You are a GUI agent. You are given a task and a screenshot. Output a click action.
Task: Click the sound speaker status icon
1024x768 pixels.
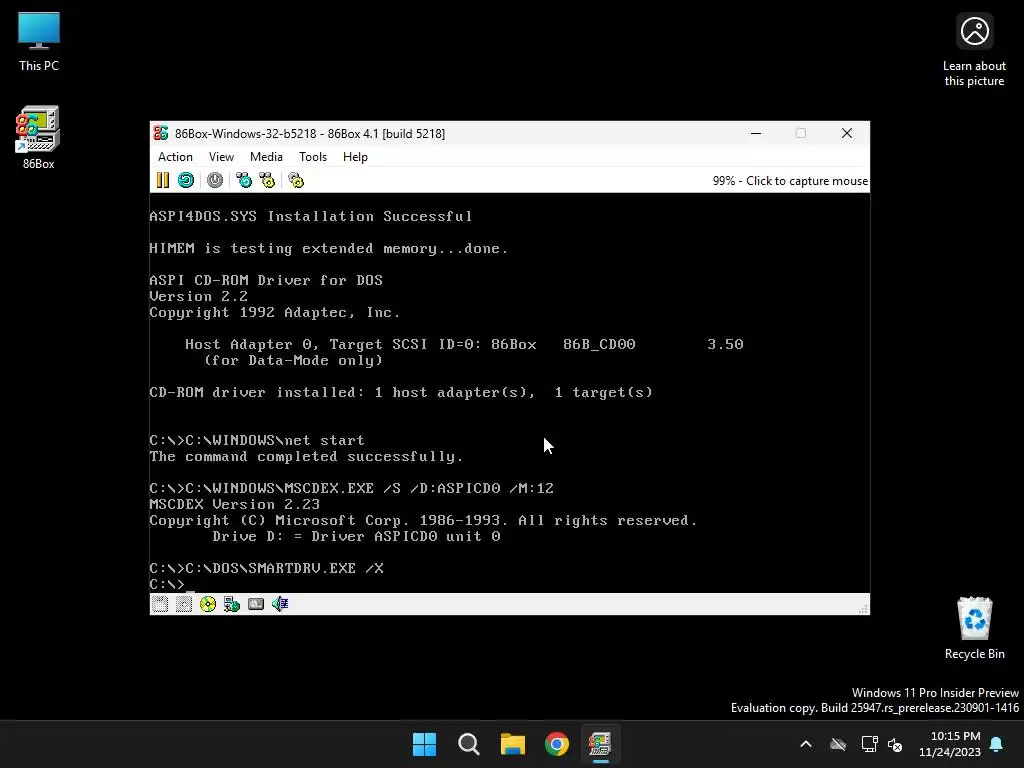[280, 604]
